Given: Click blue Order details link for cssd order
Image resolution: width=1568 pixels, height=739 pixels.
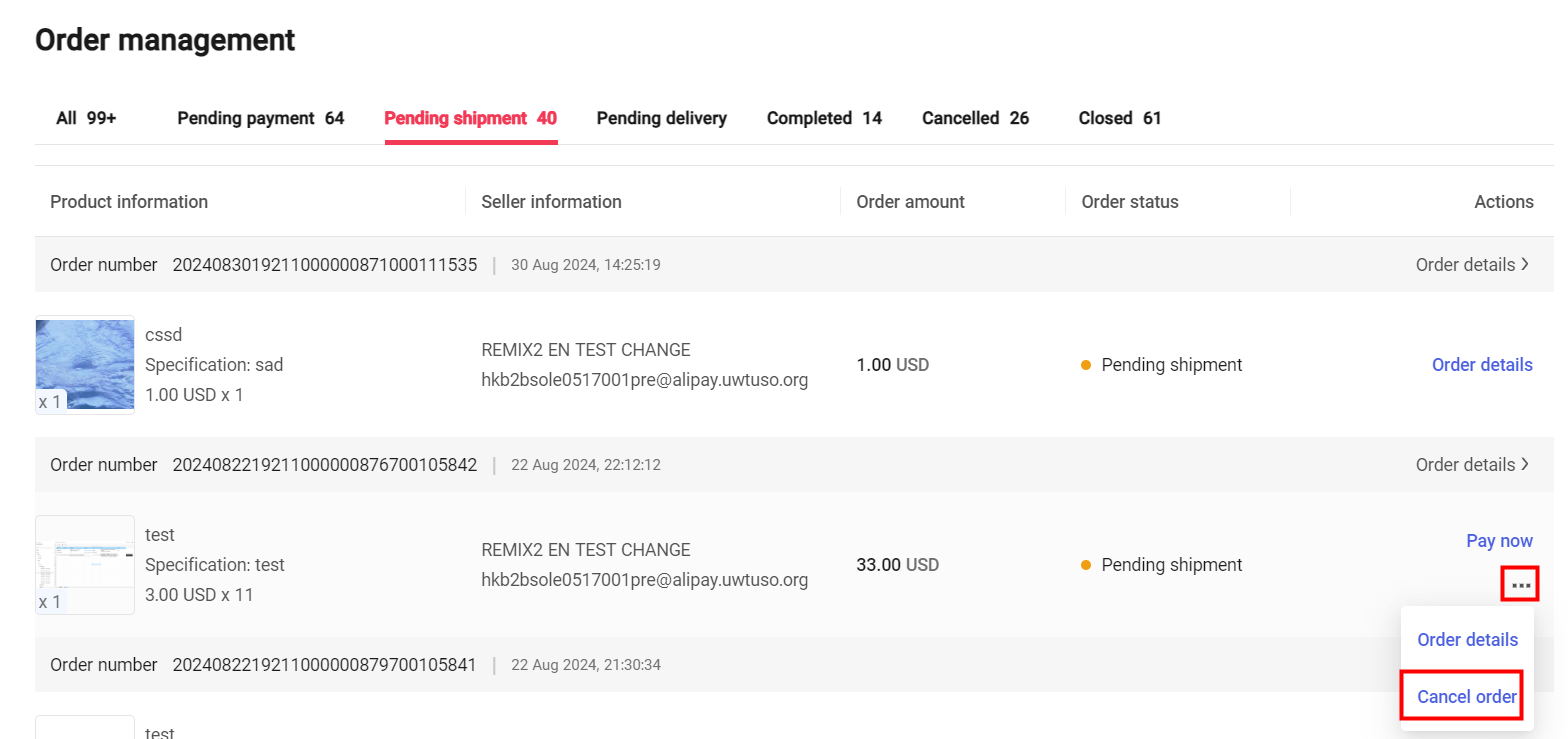Looking at the screenshot, I should point(1481,365).
